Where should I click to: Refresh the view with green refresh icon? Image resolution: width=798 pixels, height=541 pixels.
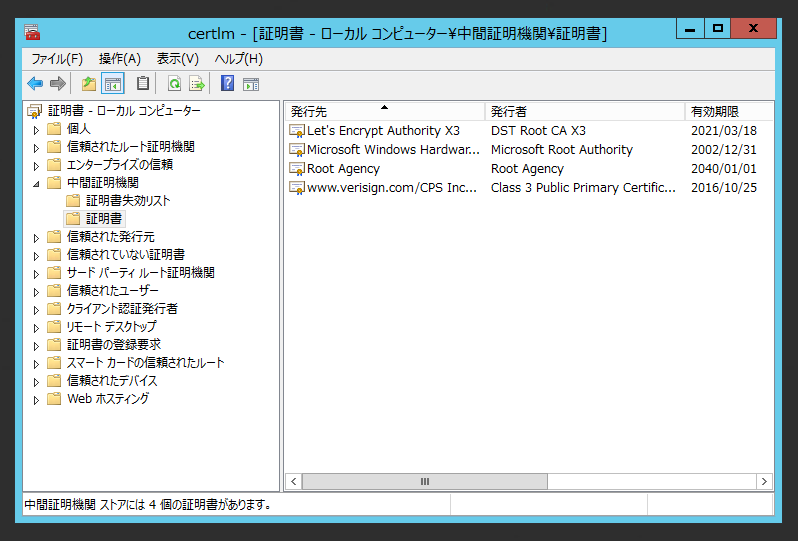tap(175, 83)
